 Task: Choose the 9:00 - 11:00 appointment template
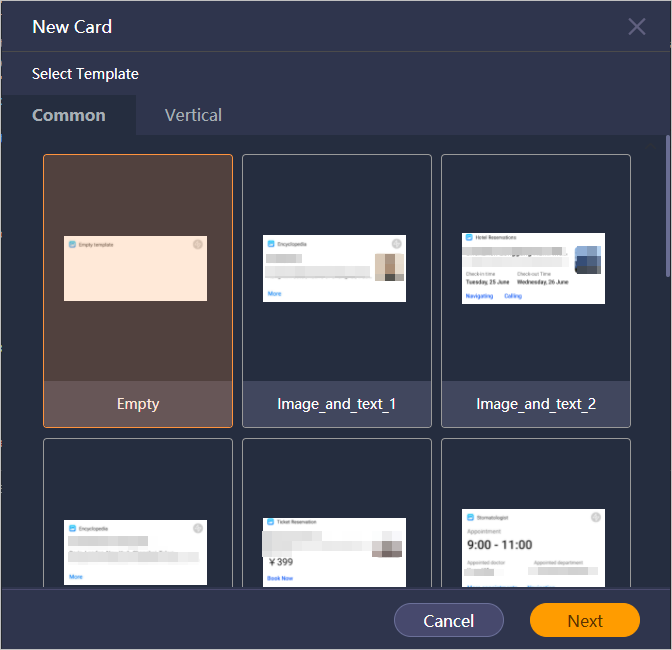(536, 513)
